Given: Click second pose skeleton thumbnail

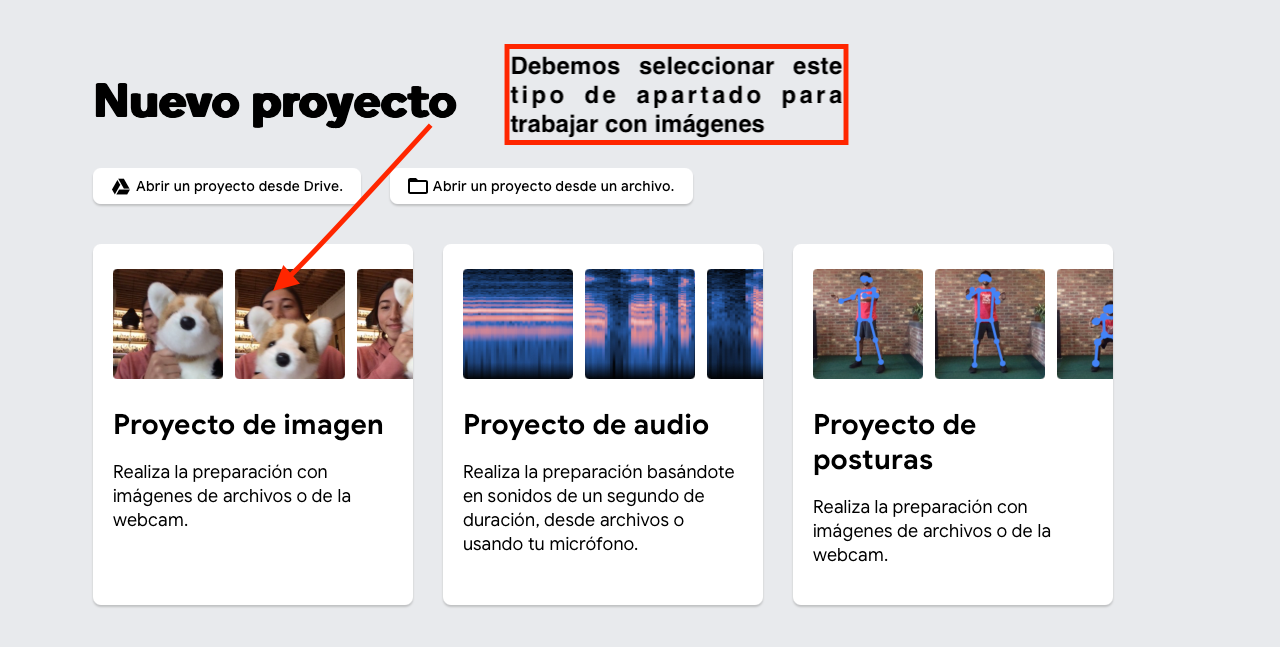Looking at the screenshot, I should (x=990, y=324).
